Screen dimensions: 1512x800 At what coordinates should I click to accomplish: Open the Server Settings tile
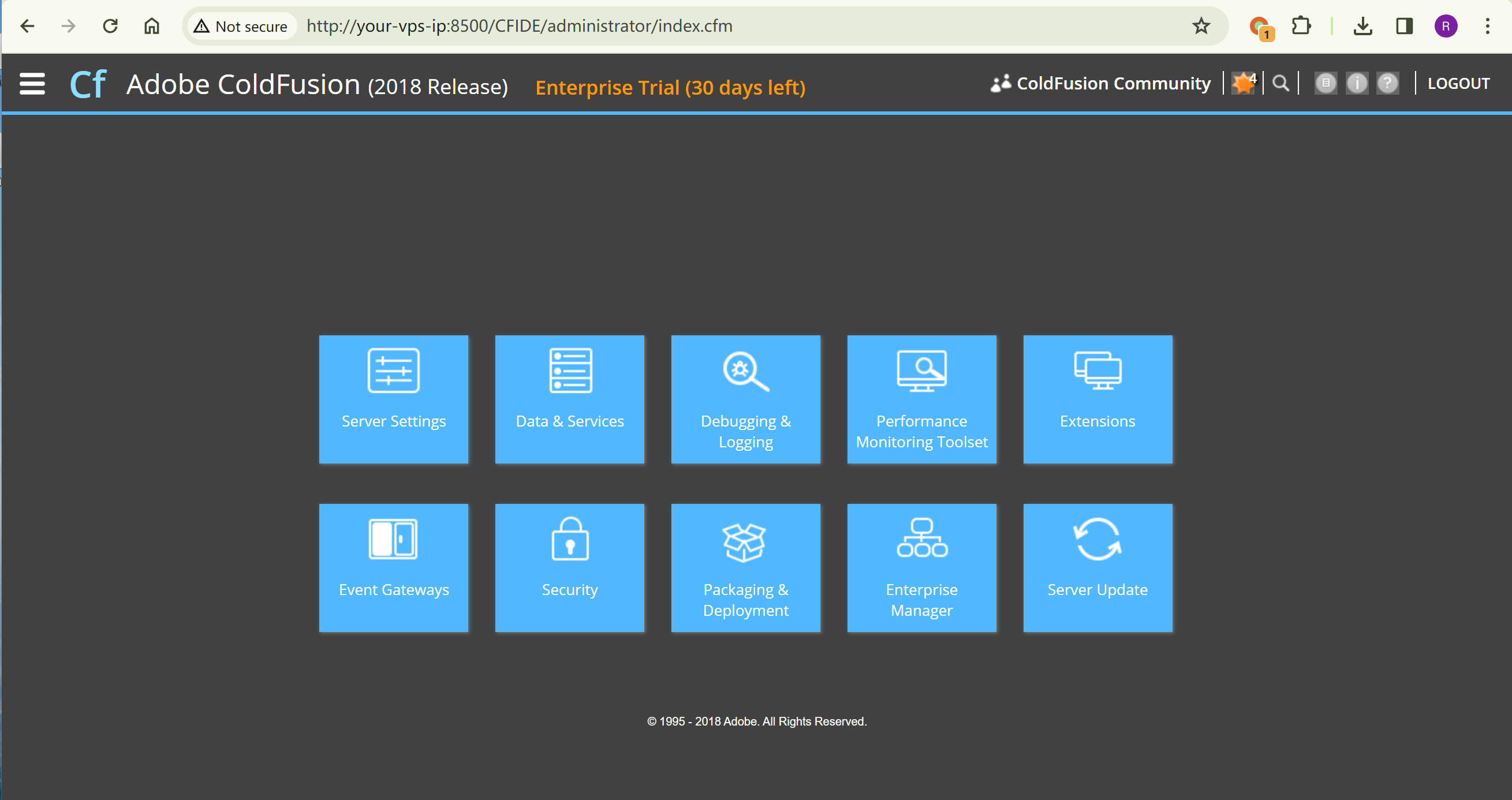[x=393, y=399]
